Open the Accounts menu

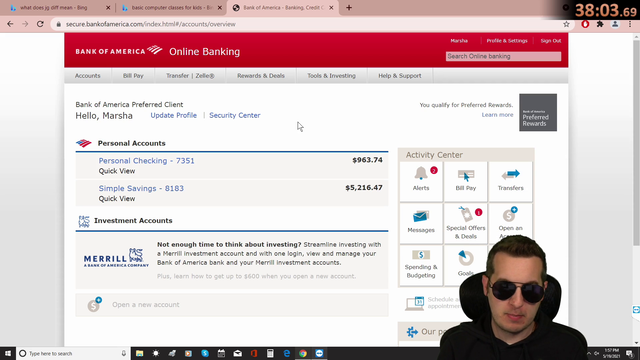click(87, 76)
